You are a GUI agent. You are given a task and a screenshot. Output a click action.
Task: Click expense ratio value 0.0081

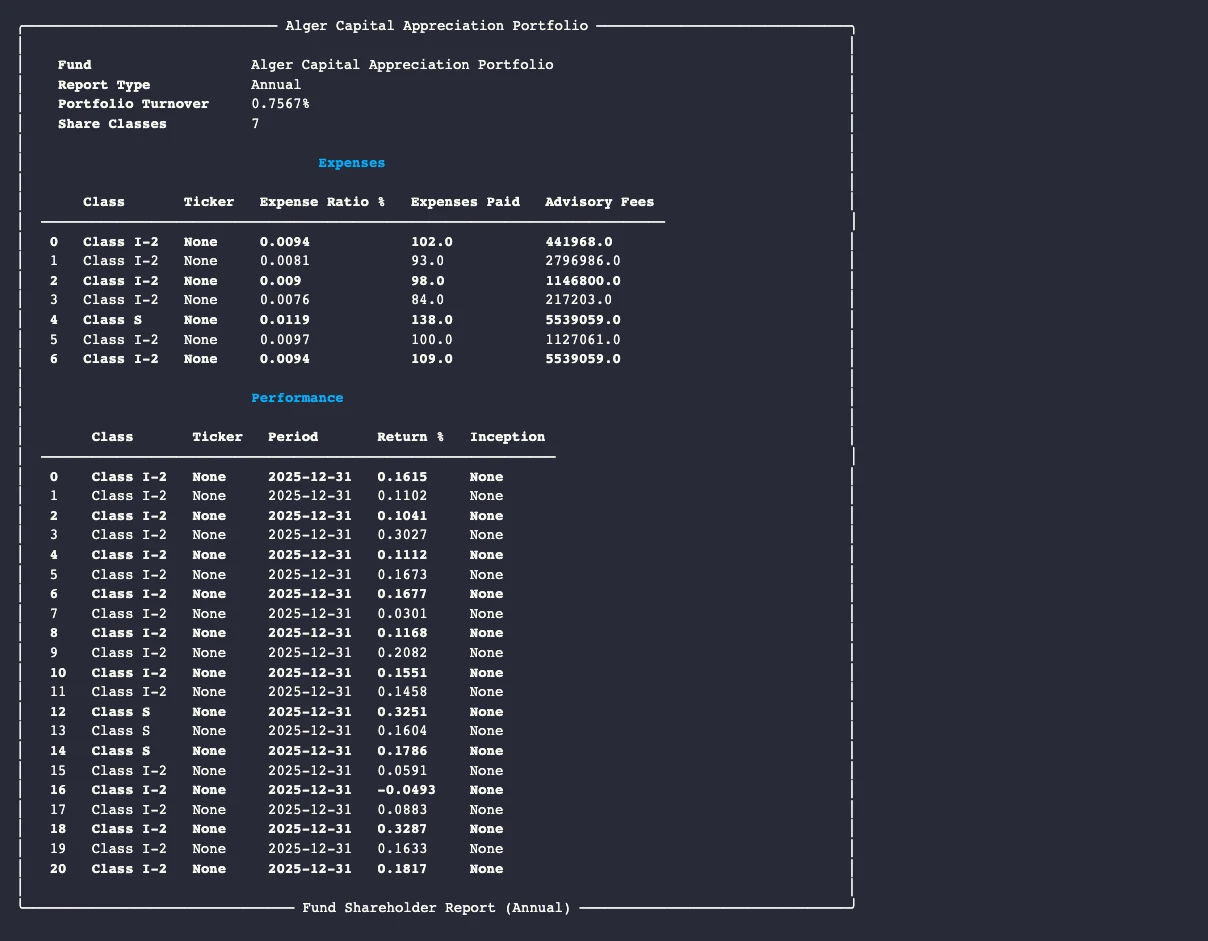click(x=284, y=261)
